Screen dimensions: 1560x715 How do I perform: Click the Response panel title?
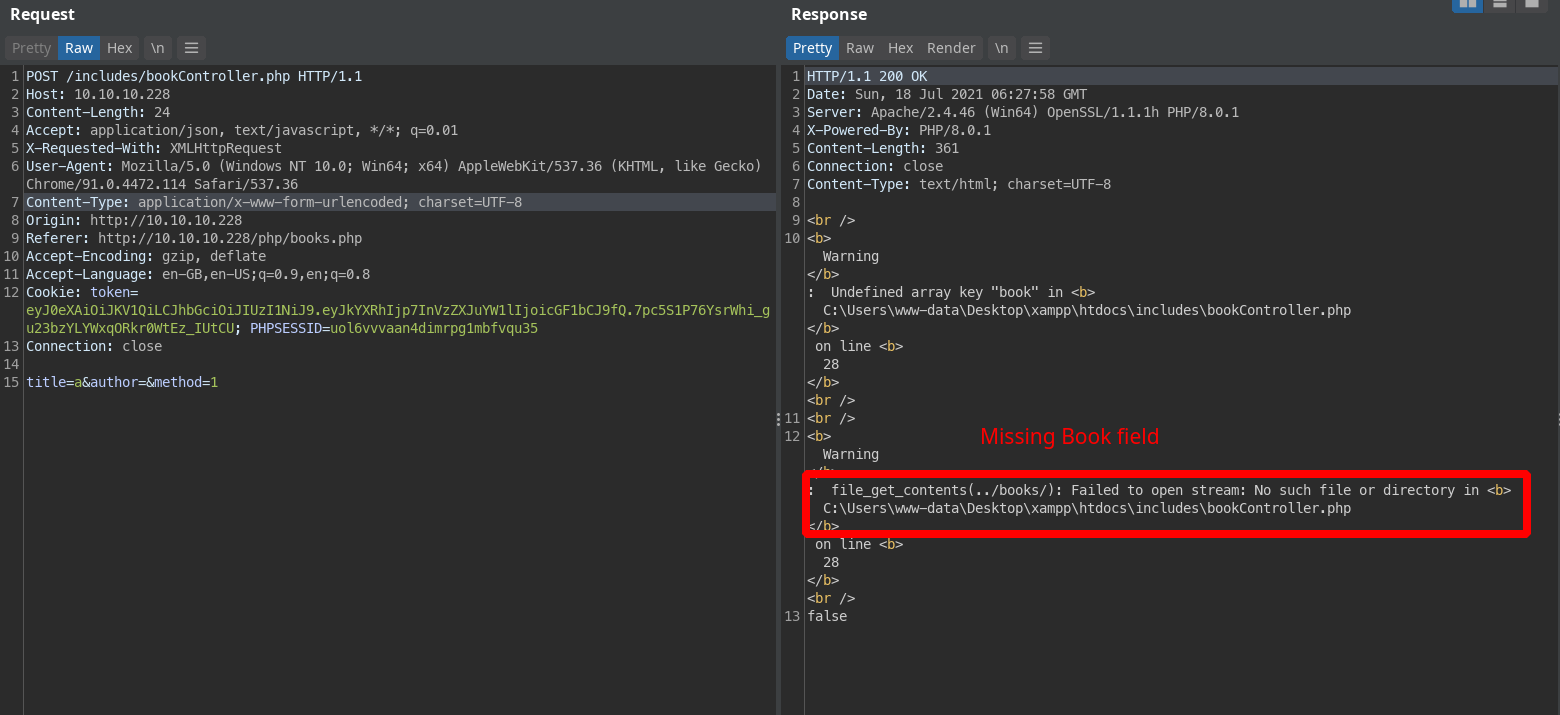click(x=829, y=14)
